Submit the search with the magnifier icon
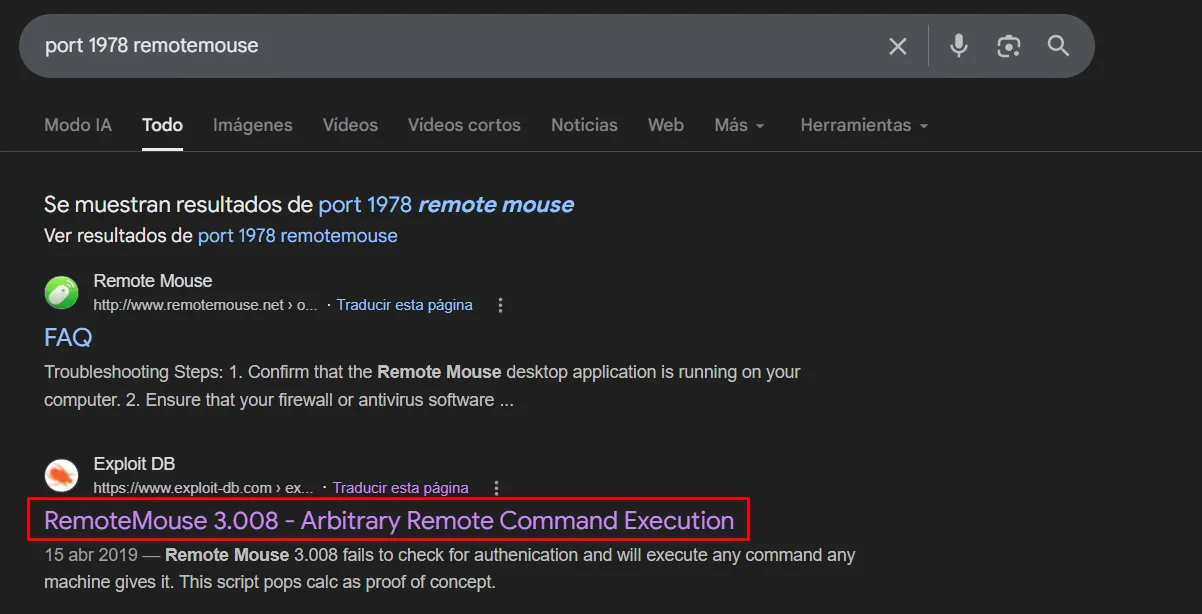Viewport: 1202px width, 614px height. coord(1058,46)
